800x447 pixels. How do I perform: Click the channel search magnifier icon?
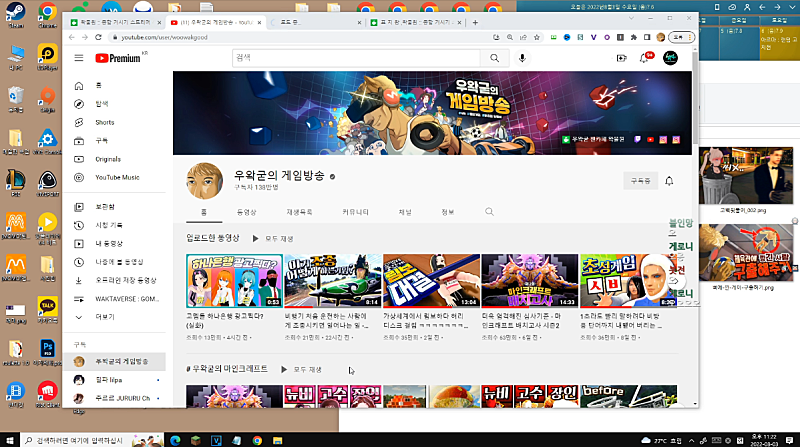pos(489,212)
